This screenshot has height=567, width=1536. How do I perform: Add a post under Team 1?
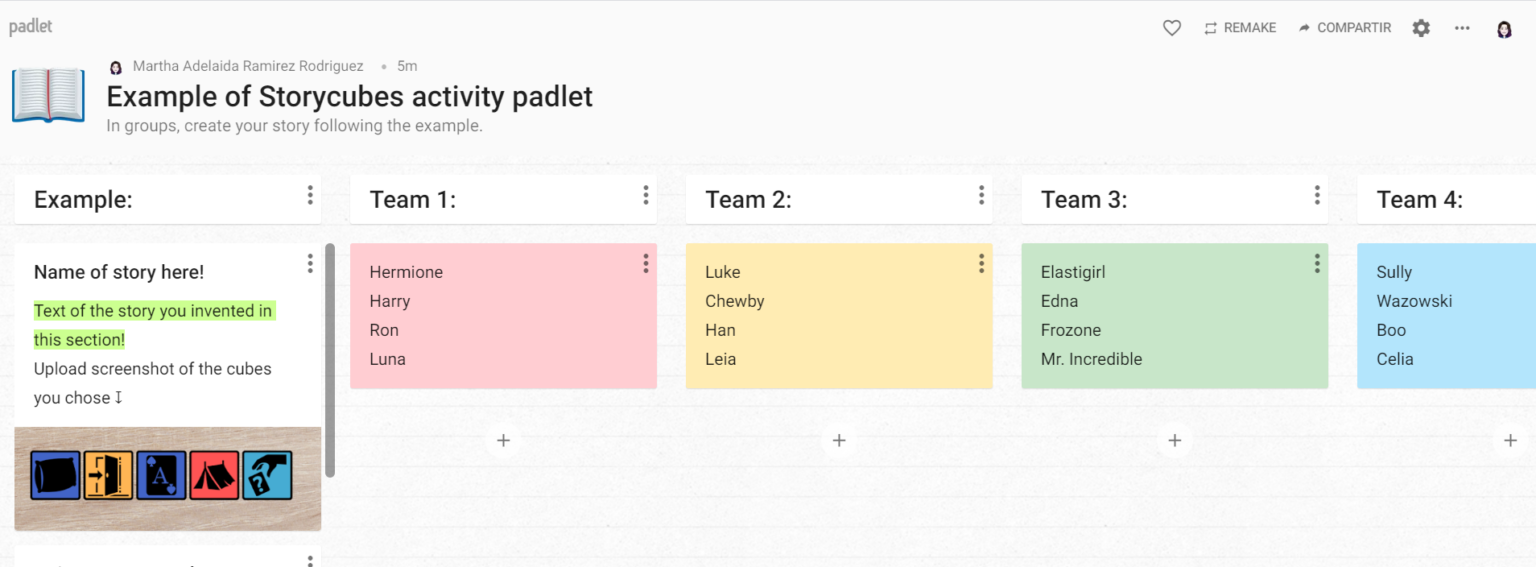(503, 440)
